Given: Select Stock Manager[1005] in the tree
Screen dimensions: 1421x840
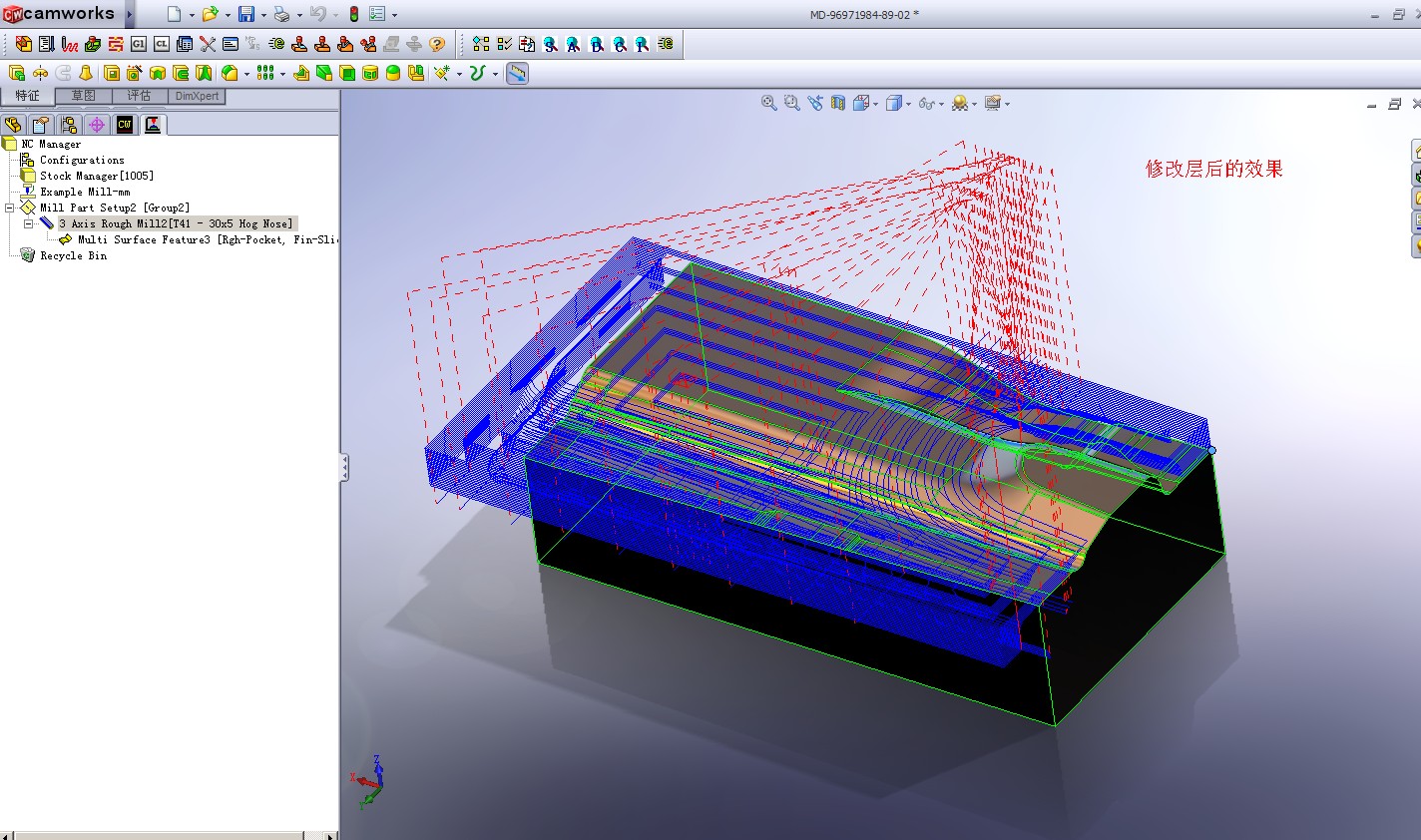Looking at the screenshot, I should click(x=97, y=176).
